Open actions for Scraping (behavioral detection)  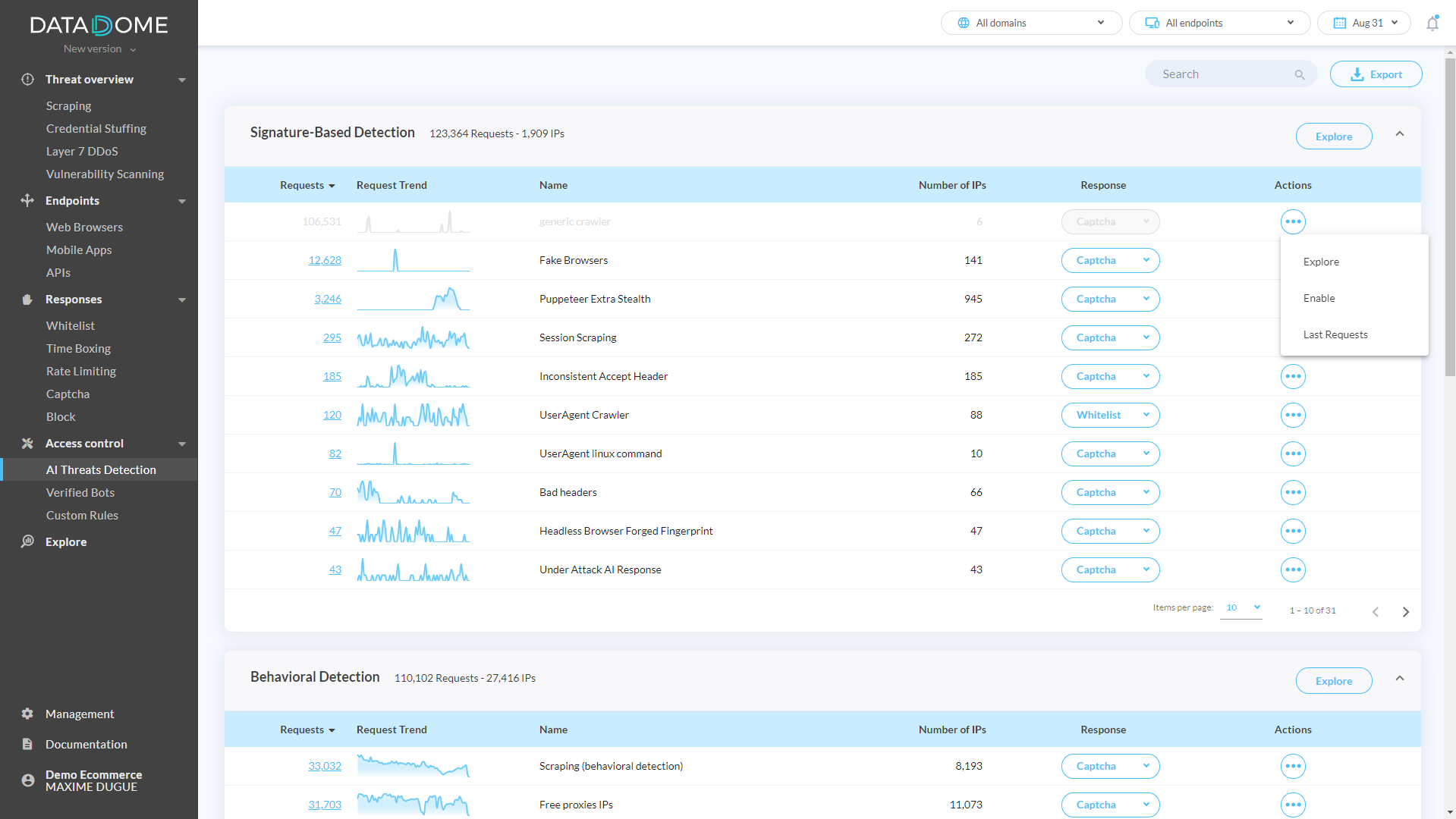coord(1293,766)
